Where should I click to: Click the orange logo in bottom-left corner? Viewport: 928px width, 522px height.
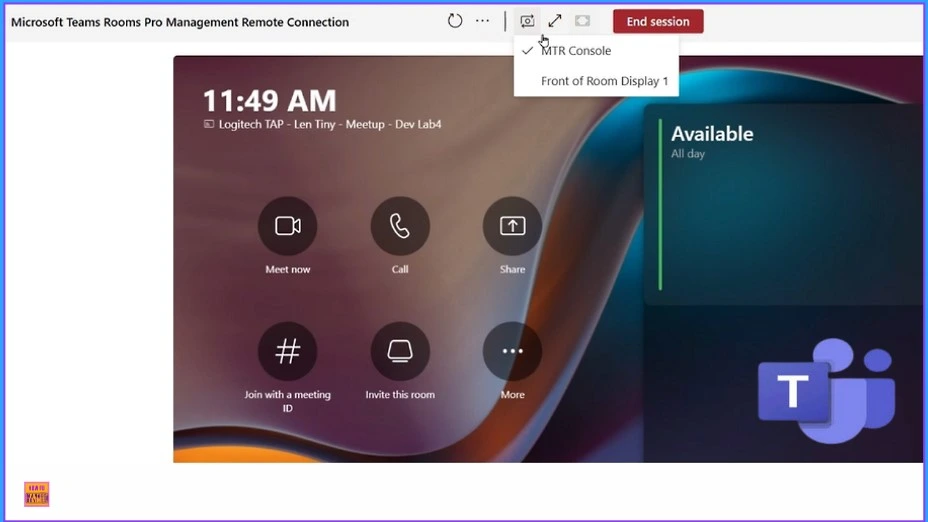(37, 494)
